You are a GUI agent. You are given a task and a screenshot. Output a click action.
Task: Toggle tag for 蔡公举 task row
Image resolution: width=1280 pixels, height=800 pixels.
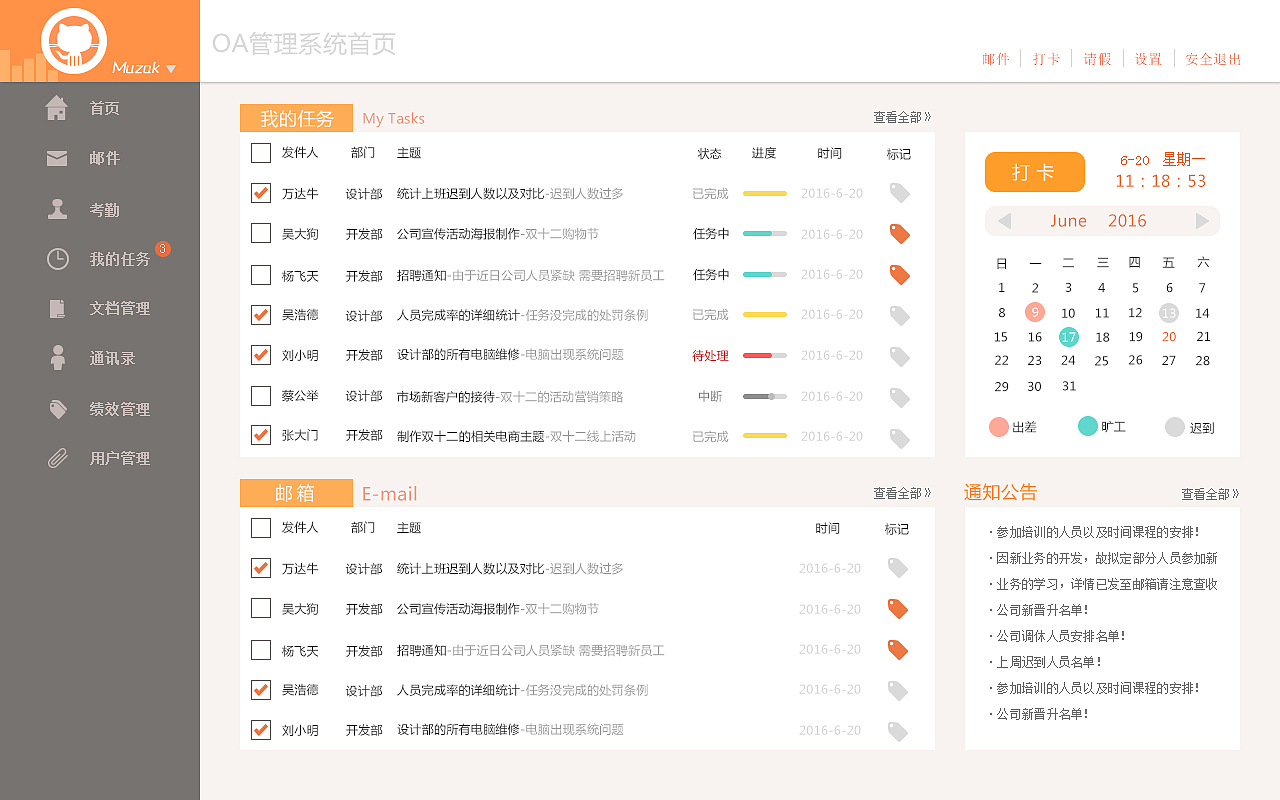900,398
